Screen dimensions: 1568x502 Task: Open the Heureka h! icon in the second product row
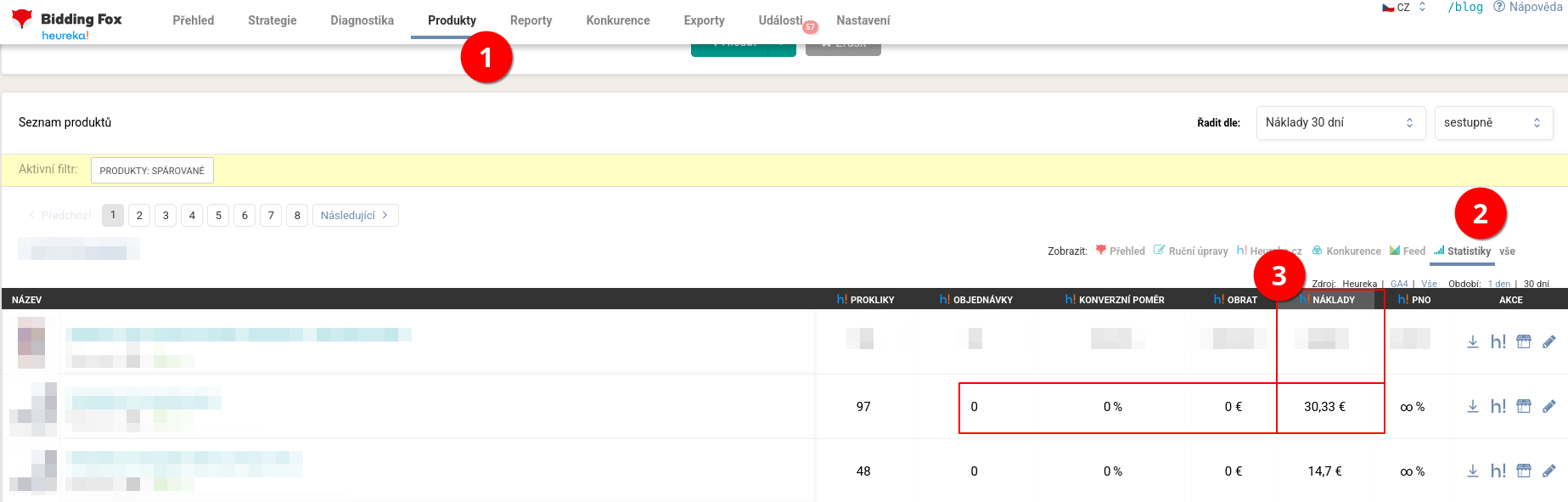[1498, 407]
